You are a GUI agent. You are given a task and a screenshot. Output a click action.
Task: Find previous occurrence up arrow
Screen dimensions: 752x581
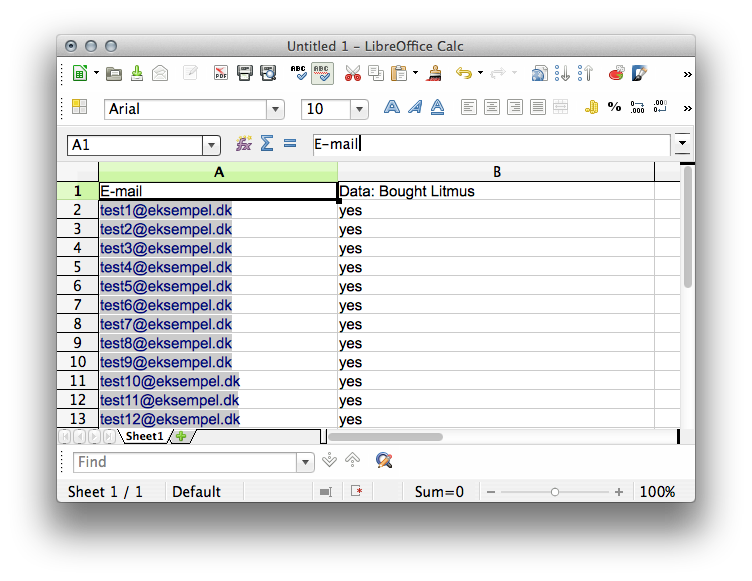pyautogui.click(x=352, y=460)
